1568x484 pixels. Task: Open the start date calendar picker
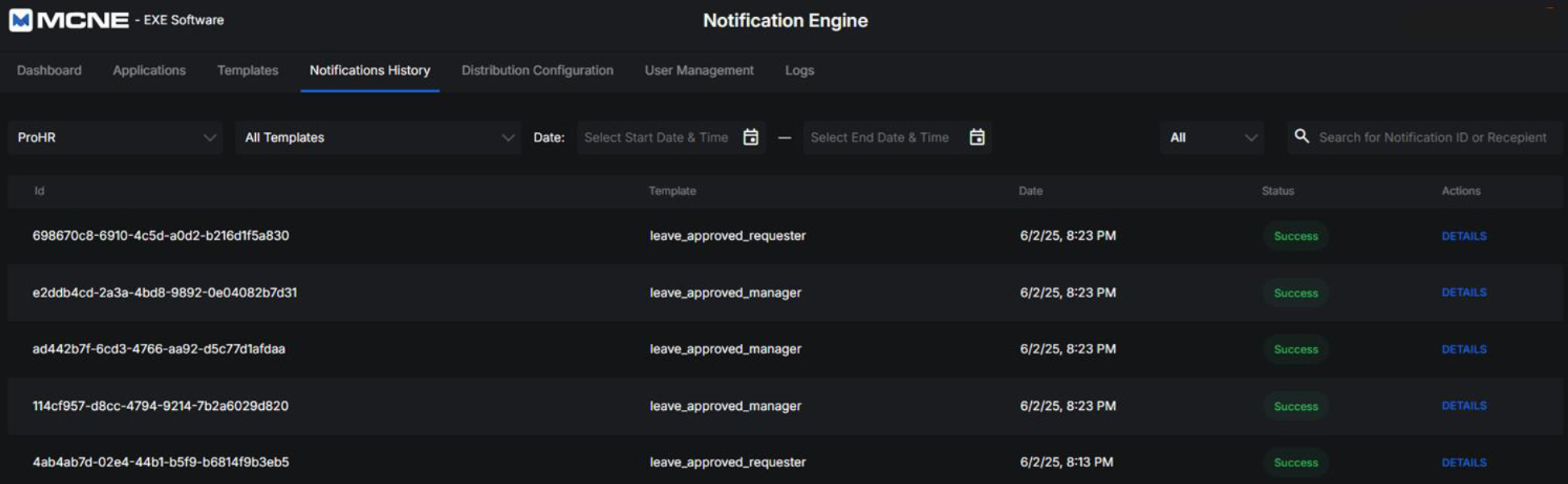coord(750,138)
